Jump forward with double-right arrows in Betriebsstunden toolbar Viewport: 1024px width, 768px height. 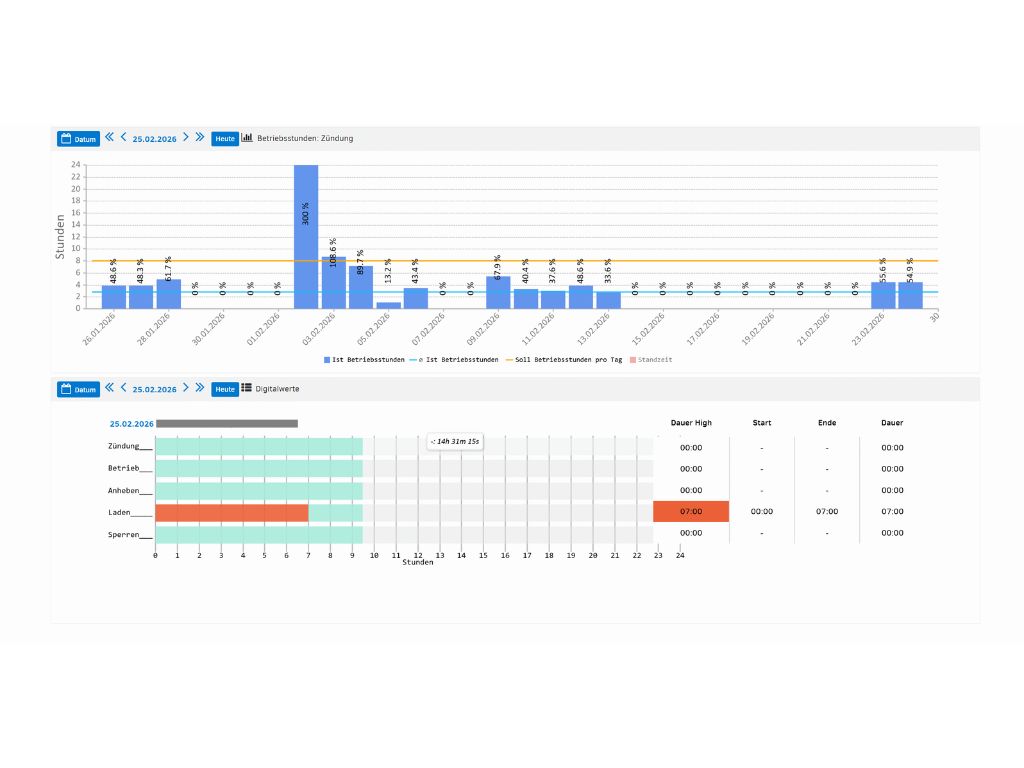(x=200, y=138)
